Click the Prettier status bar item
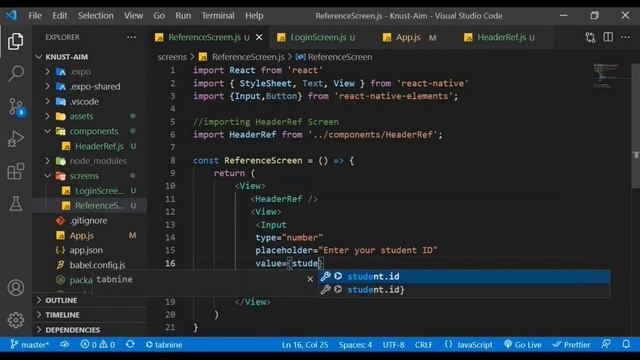 pos(571,344)
